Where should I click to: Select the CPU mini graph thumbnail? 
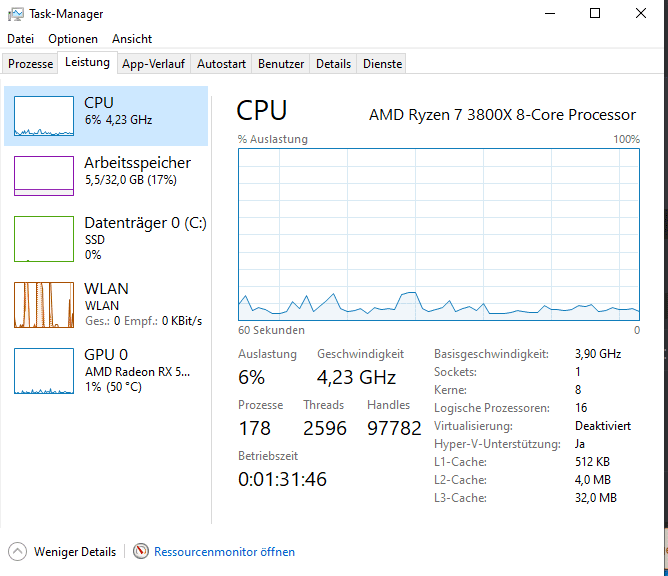44,116
